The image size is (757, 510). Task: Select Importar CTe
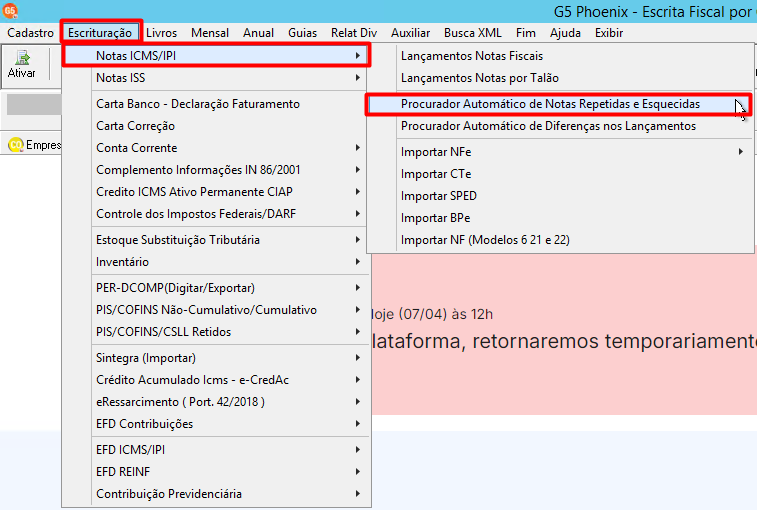coord(560,174)
